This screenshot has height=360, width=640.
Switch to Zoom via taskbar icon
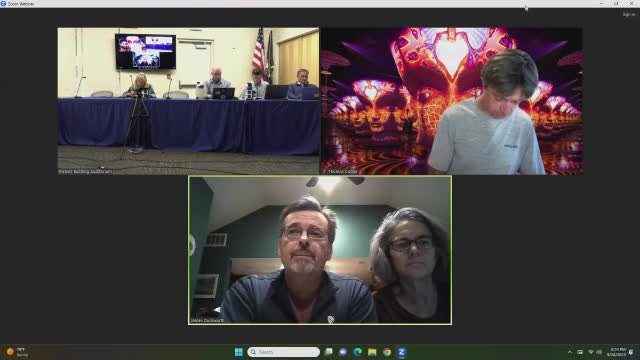tap(402, 352)
